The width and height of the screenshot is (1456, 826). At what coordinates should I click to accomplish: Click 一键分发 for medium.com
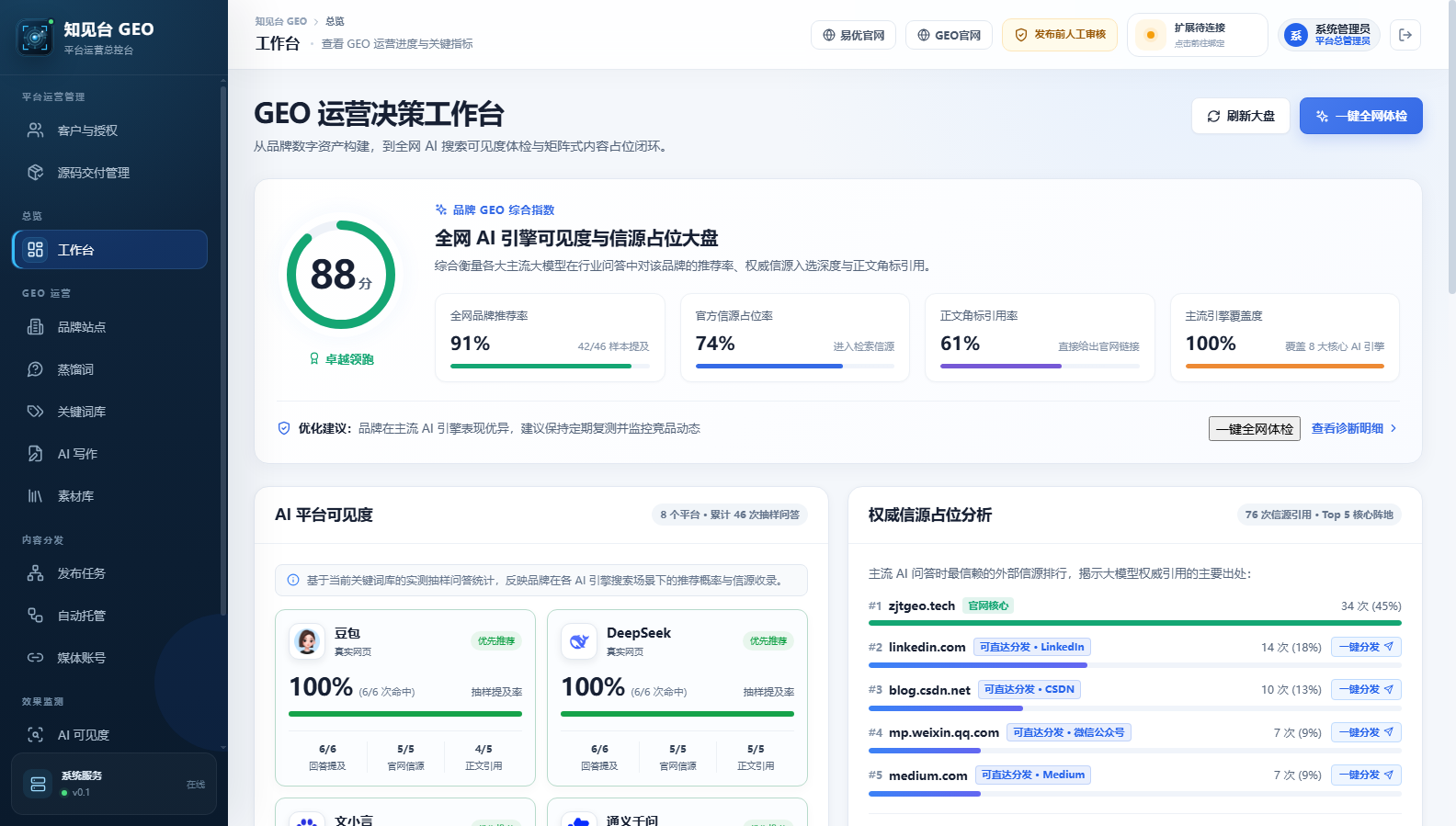(x=1366, y=775)
